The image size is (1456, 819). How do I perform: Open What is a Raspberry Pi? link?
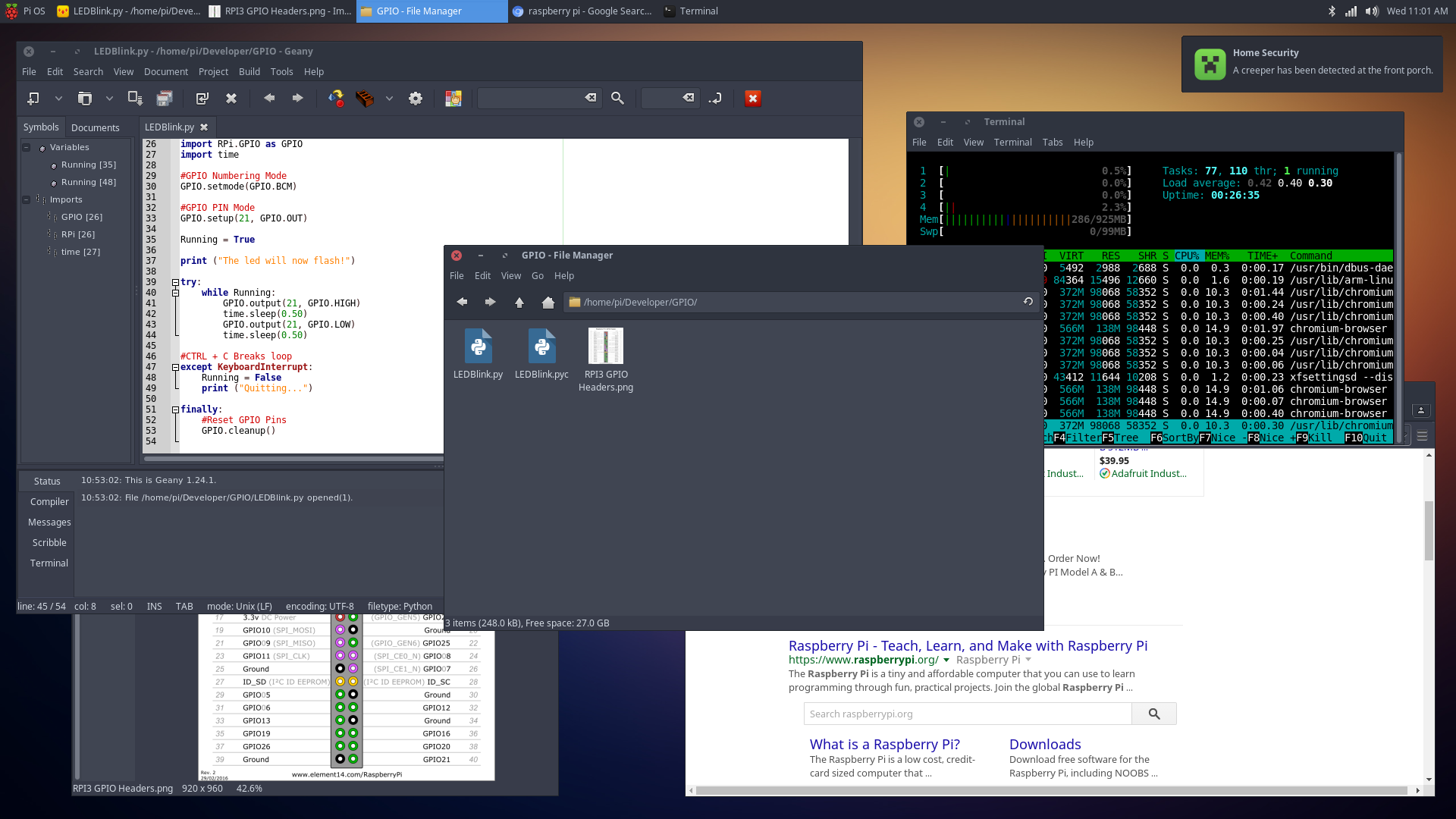(x=885, y=745)
